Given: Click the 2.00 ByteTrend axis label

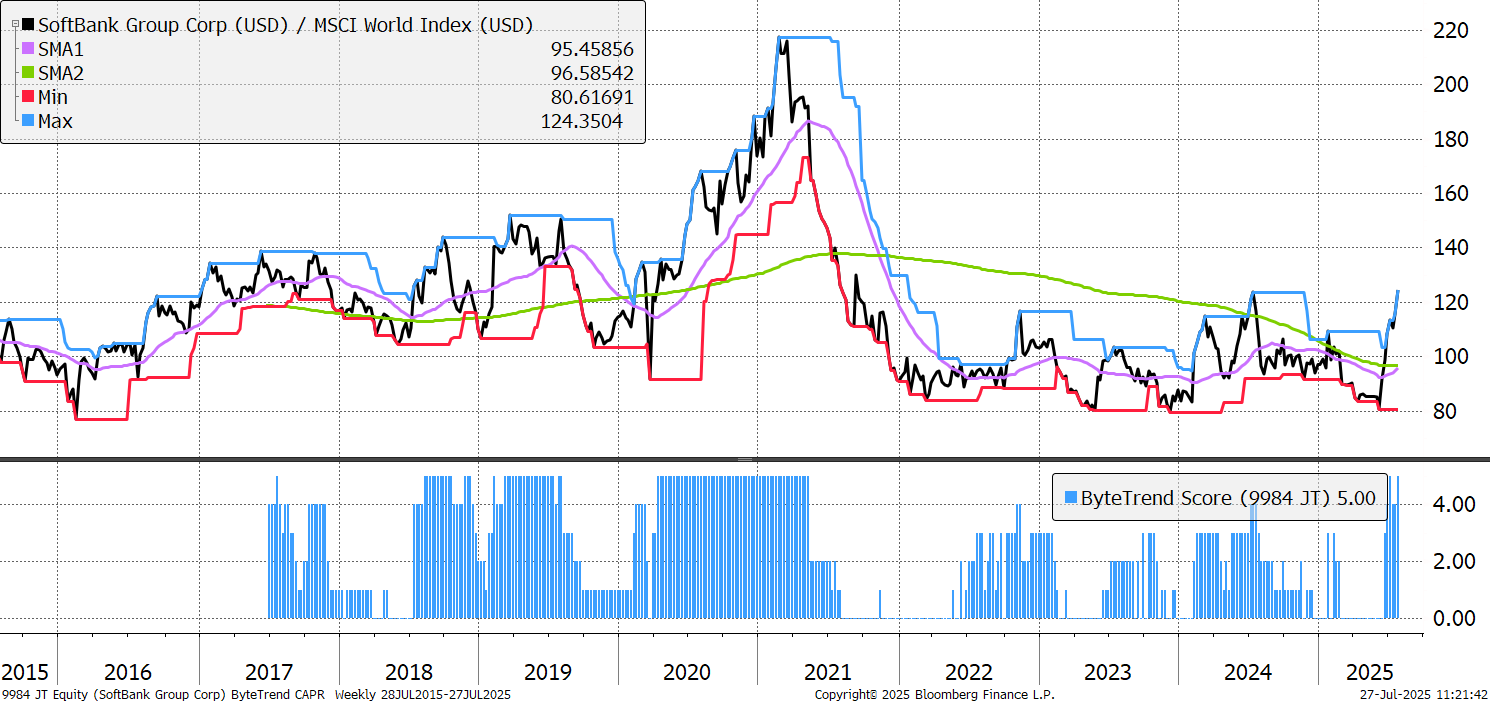Looking at the screenshot, I should point(1455,561).
